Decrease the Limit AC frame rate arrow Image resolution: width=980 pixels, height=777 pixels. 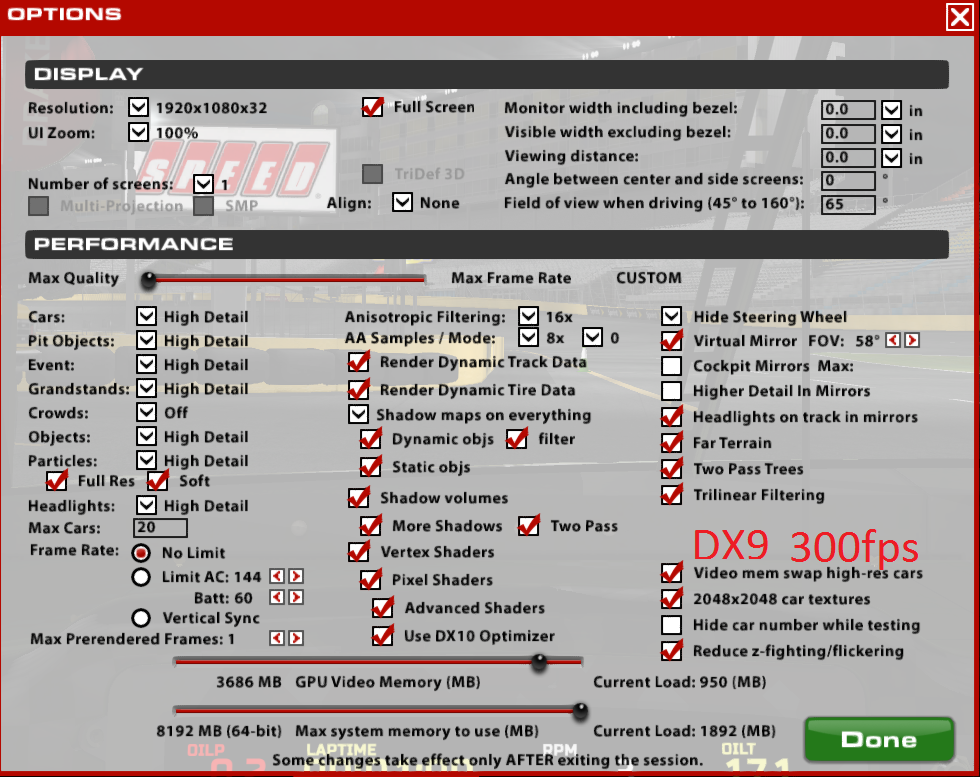(x=278, y=577)
